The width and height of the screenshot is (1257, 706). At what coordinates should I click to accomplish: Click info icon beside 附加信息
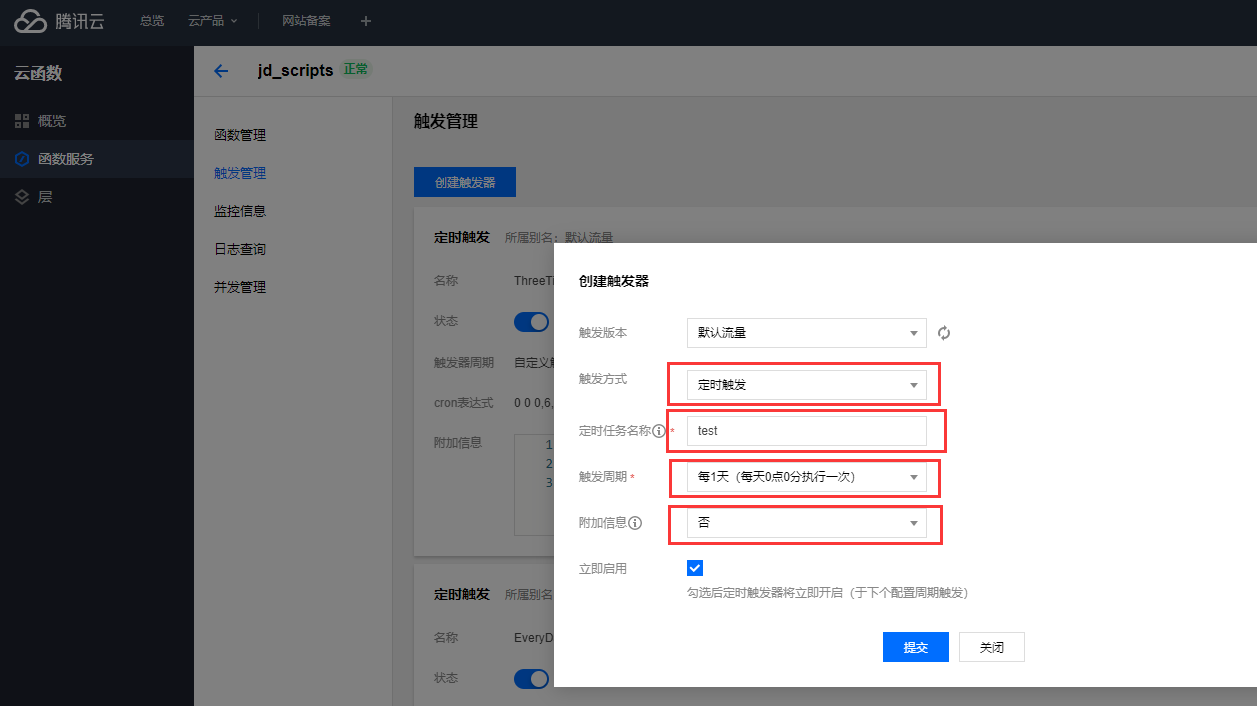[635, 523]
